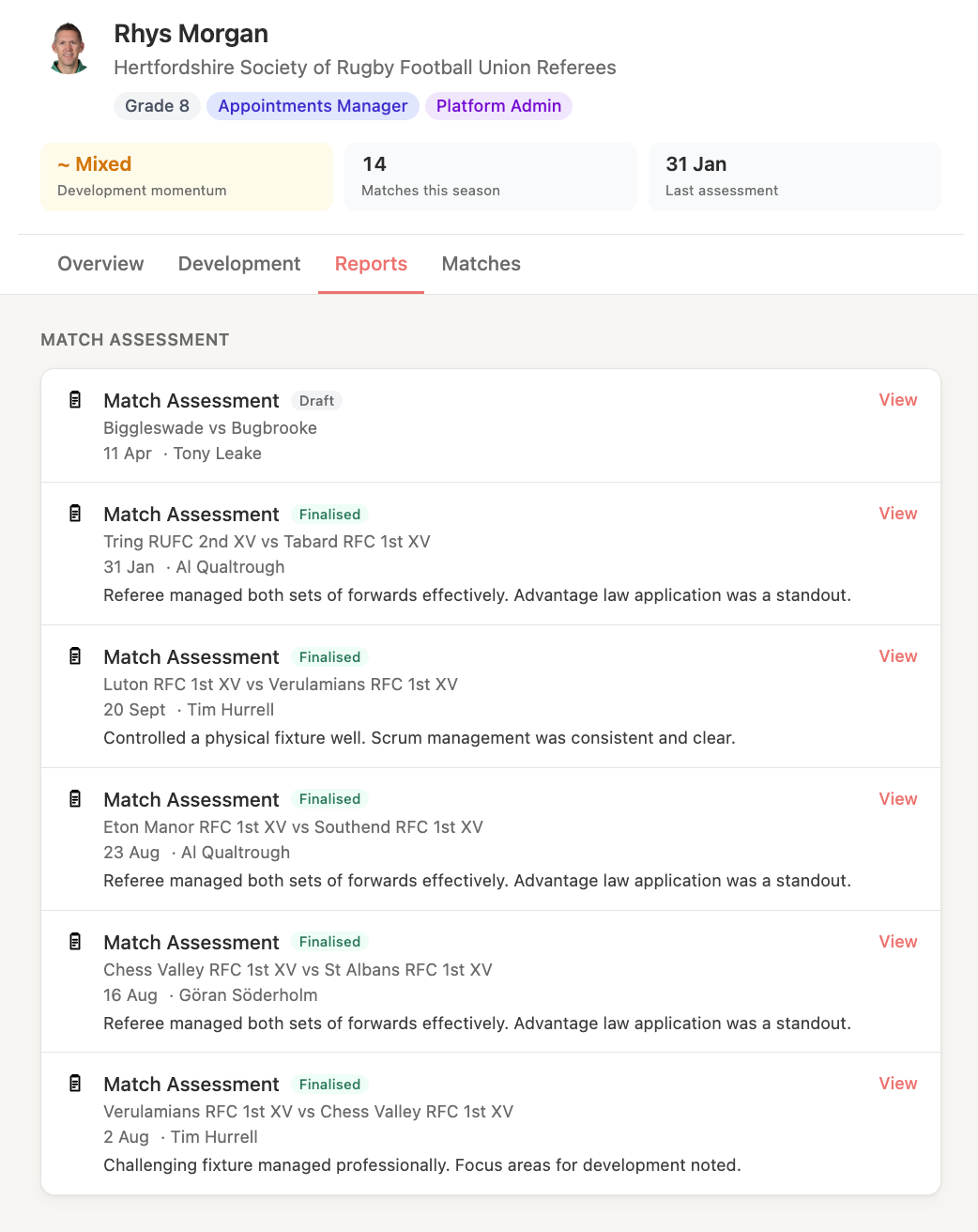Image resolution: width=978 pixels, height=1232 pixels.
Task: Click the Rhys Morgan name heading
Action: click(x=191, y=34)
